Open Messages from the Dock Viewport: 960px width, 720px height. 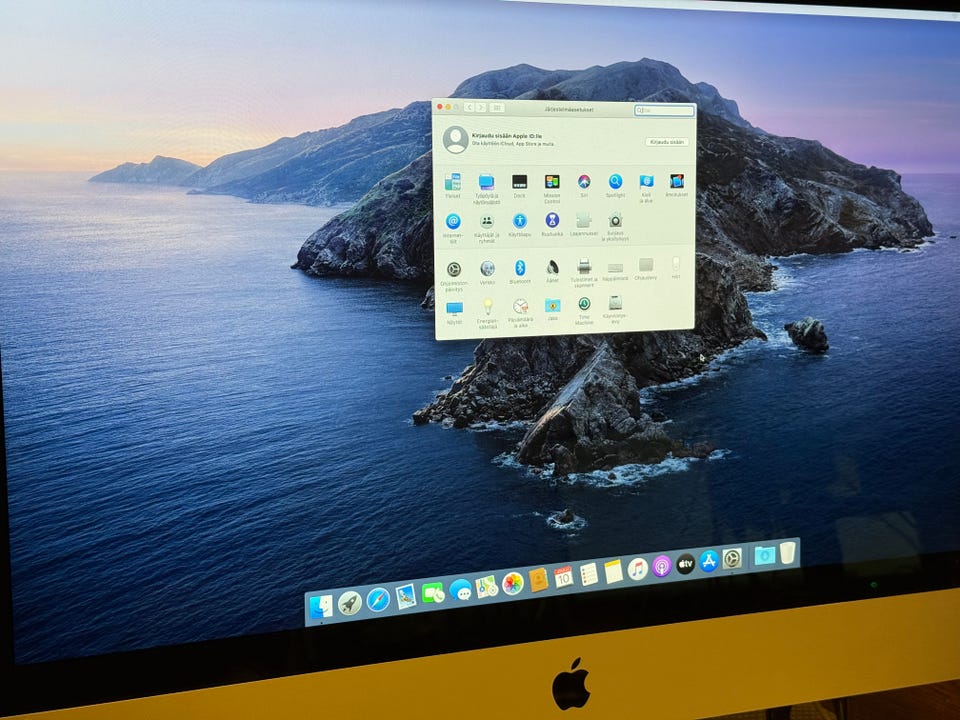[460, 590]
